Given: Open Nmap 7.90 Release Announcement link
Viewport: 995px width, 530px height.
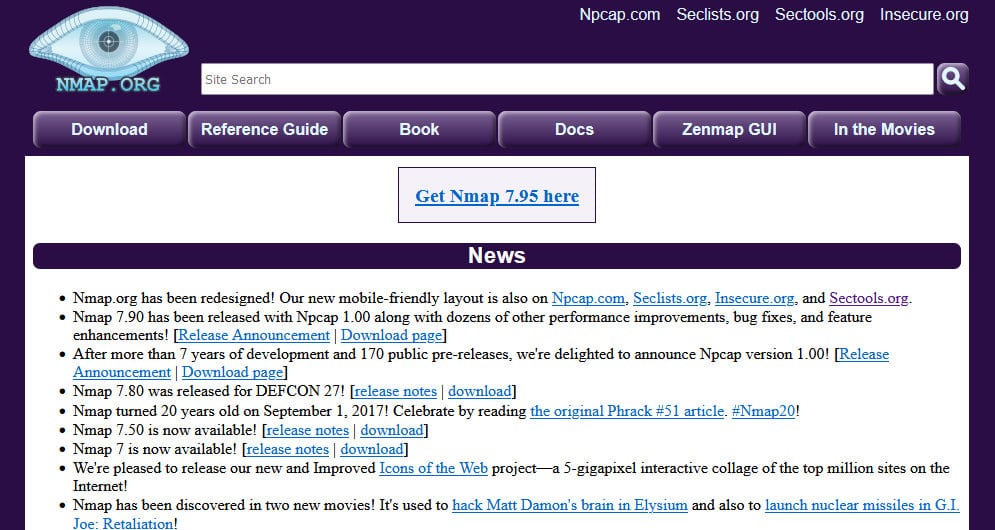Looking at the screenshot, I should [x=254, y=335].
